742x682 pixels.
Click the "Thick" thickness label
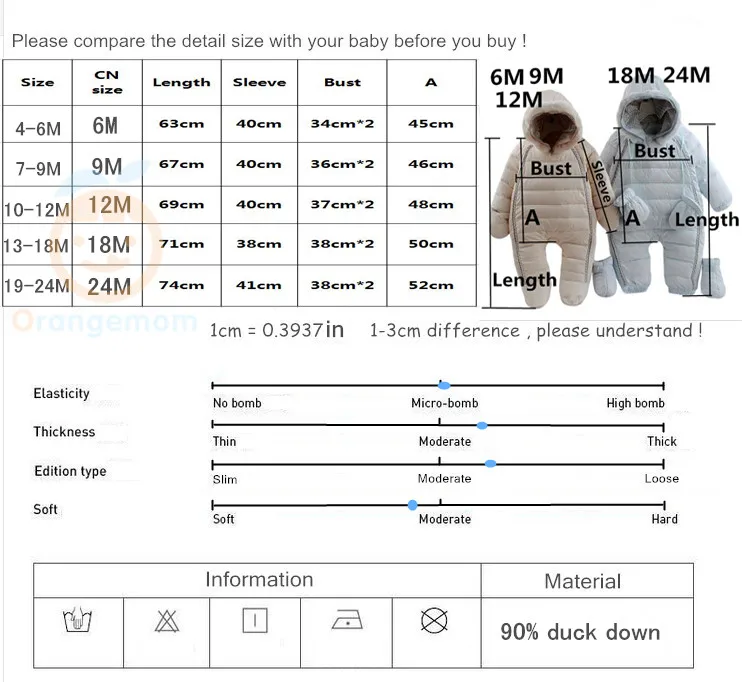point(662,442)
